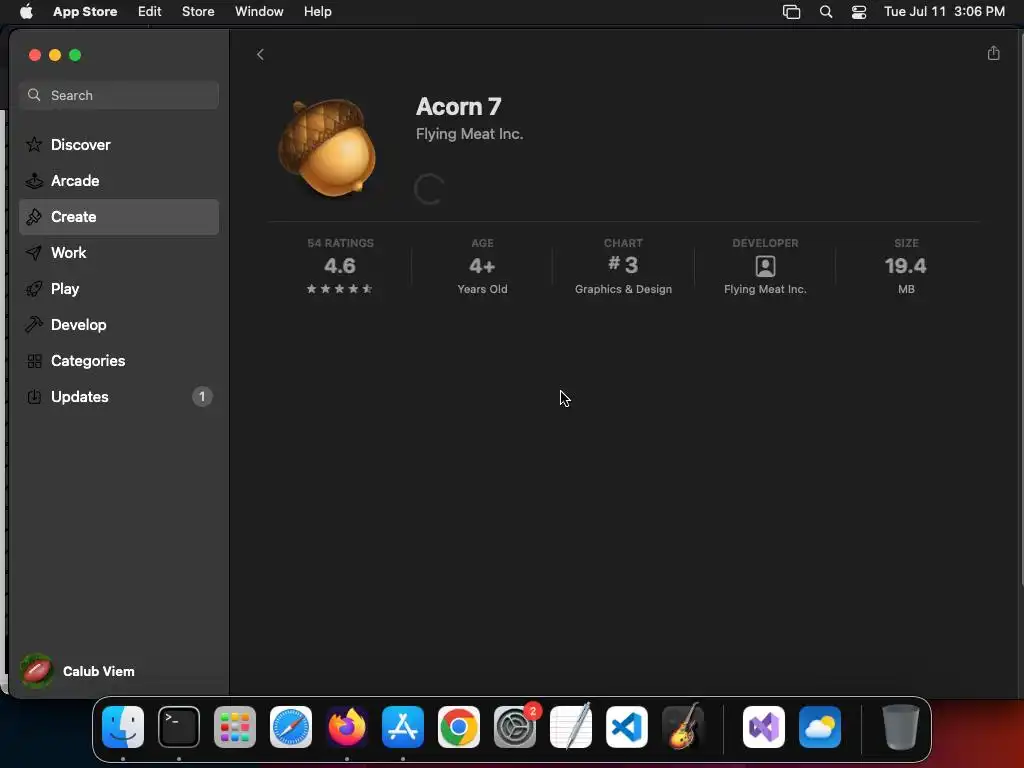Click the Play rocket icon
1024x768 pixels.
pyautogui.click(x=34, y=289)
